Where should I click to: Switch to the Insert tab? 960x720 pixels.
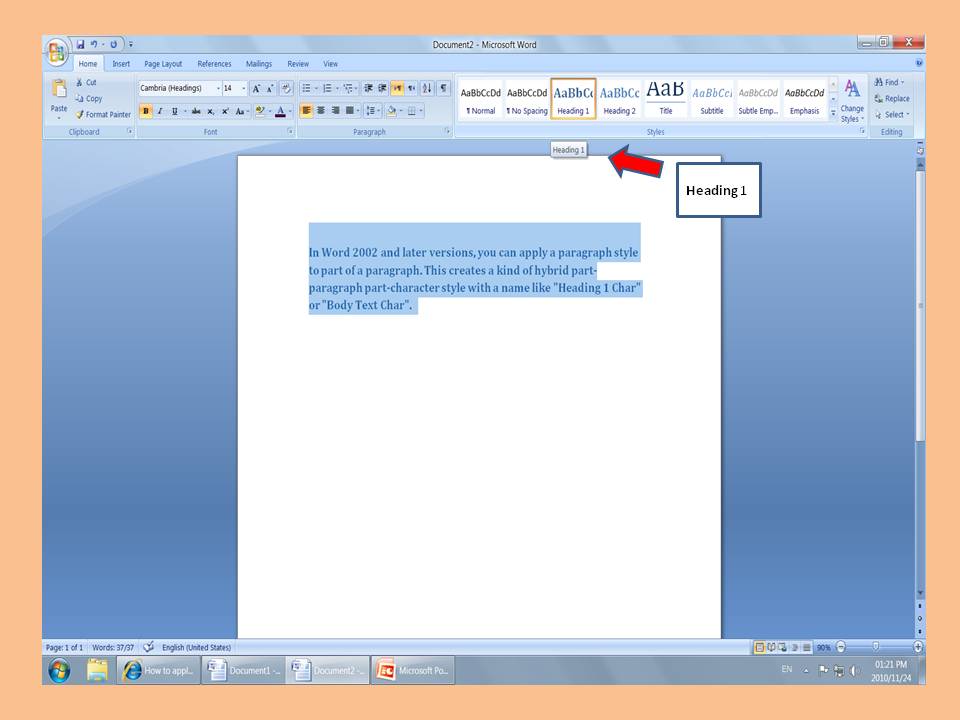pyautogui.click(x=121, y=64)
